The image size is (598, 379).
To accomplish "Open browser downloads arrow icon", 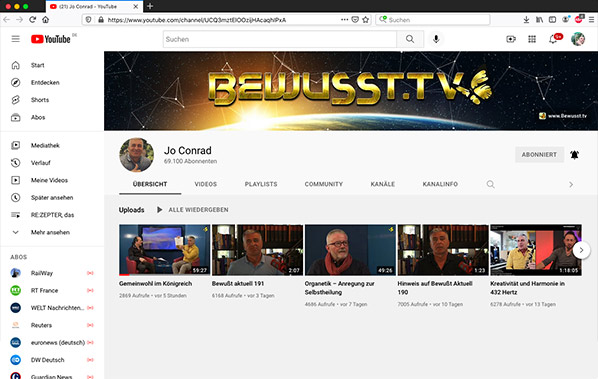I will click(526, 19).
